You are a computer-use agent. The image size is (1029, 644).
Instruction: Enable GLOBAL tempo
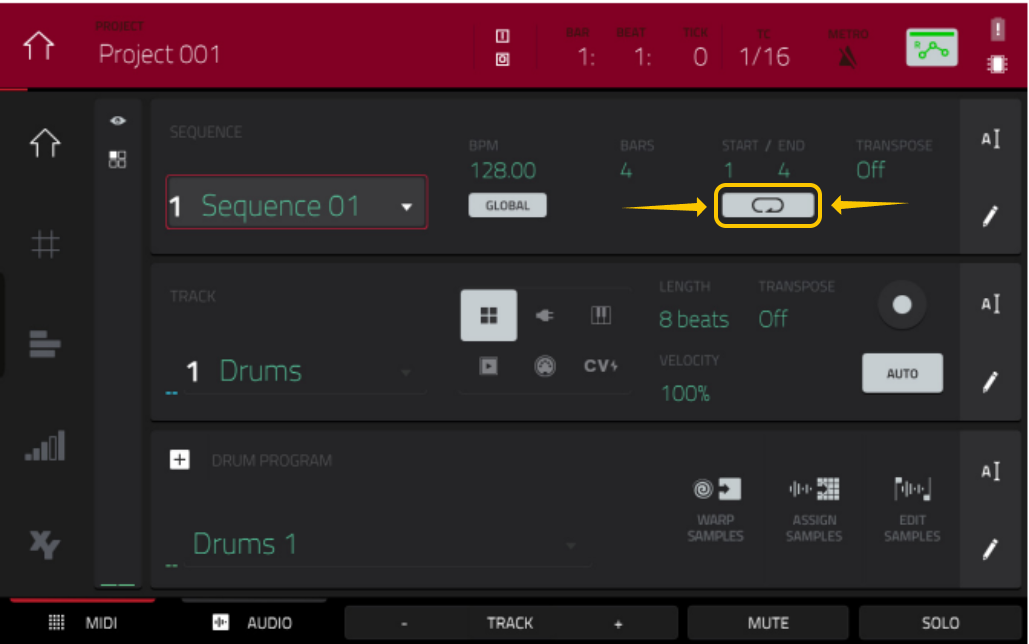(507, 204)
